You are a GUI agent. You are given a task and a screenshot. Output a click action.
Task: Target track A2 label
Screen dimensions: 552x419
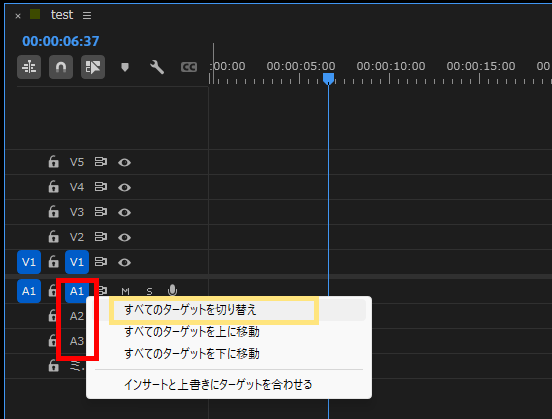[x=77, y=316]
